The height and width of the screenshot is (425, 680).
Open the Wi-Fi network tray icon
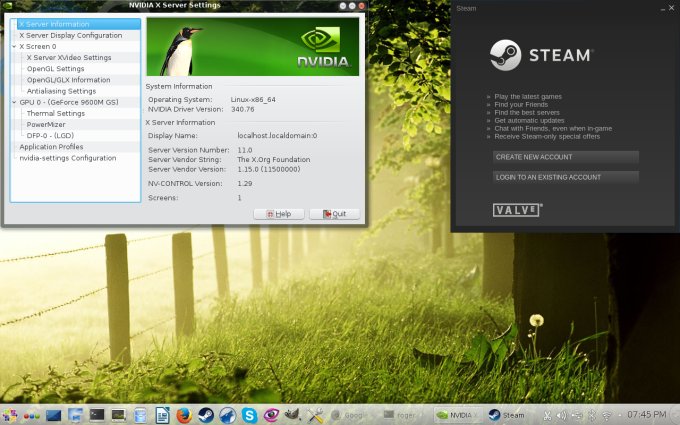(606, 416)
